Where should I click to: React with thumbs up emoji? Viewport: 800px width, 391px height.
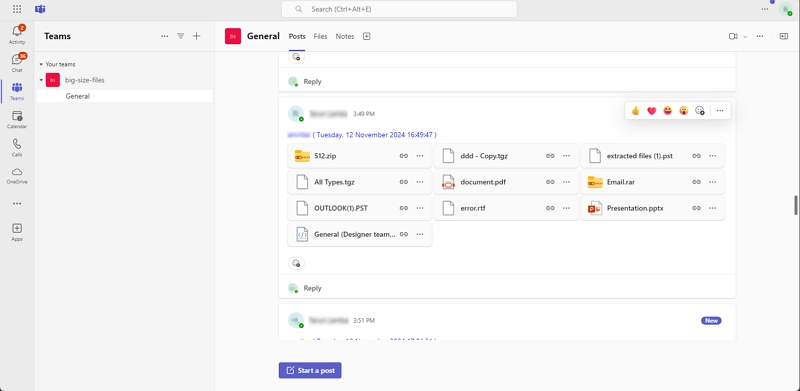tap(635, 111)
